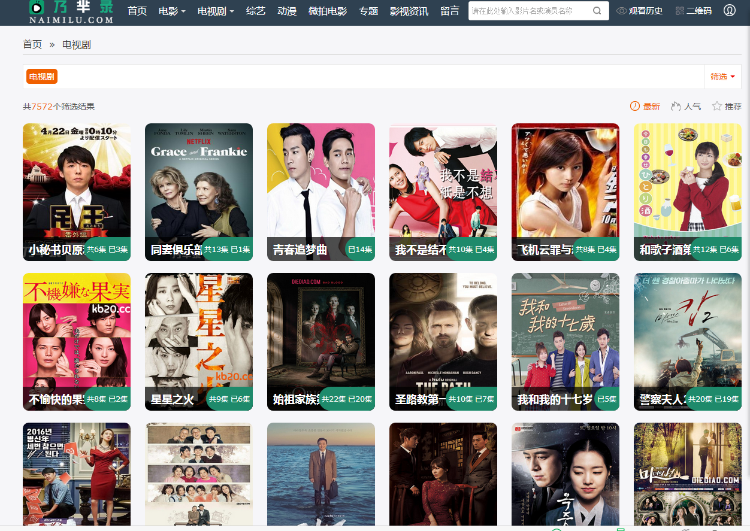Open the 不愉快的果实 poster

[x=77, y=342]
